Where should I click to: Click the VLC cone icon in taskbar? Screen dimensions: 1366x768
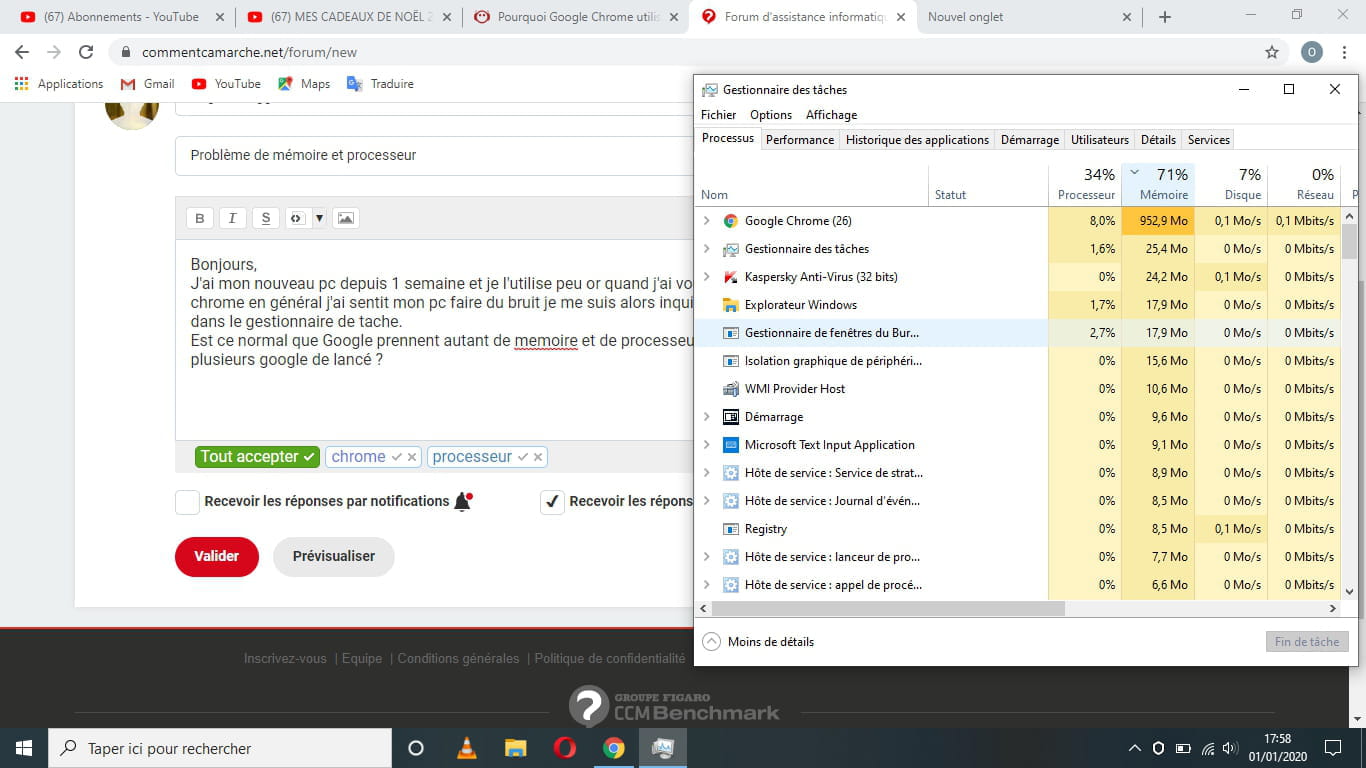click(465, 748)
